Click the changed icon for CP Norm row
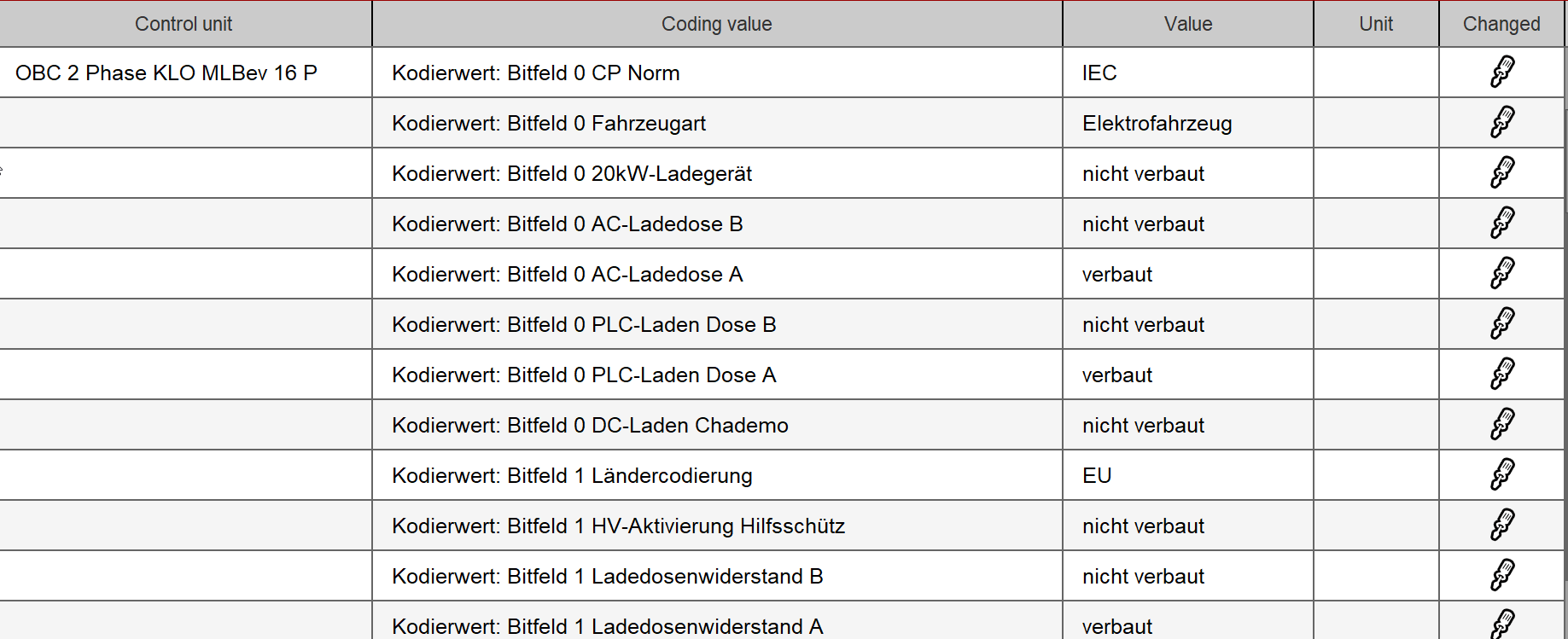The height and width of the screenshot is (639, 1568). click(x=1502, y=73)
